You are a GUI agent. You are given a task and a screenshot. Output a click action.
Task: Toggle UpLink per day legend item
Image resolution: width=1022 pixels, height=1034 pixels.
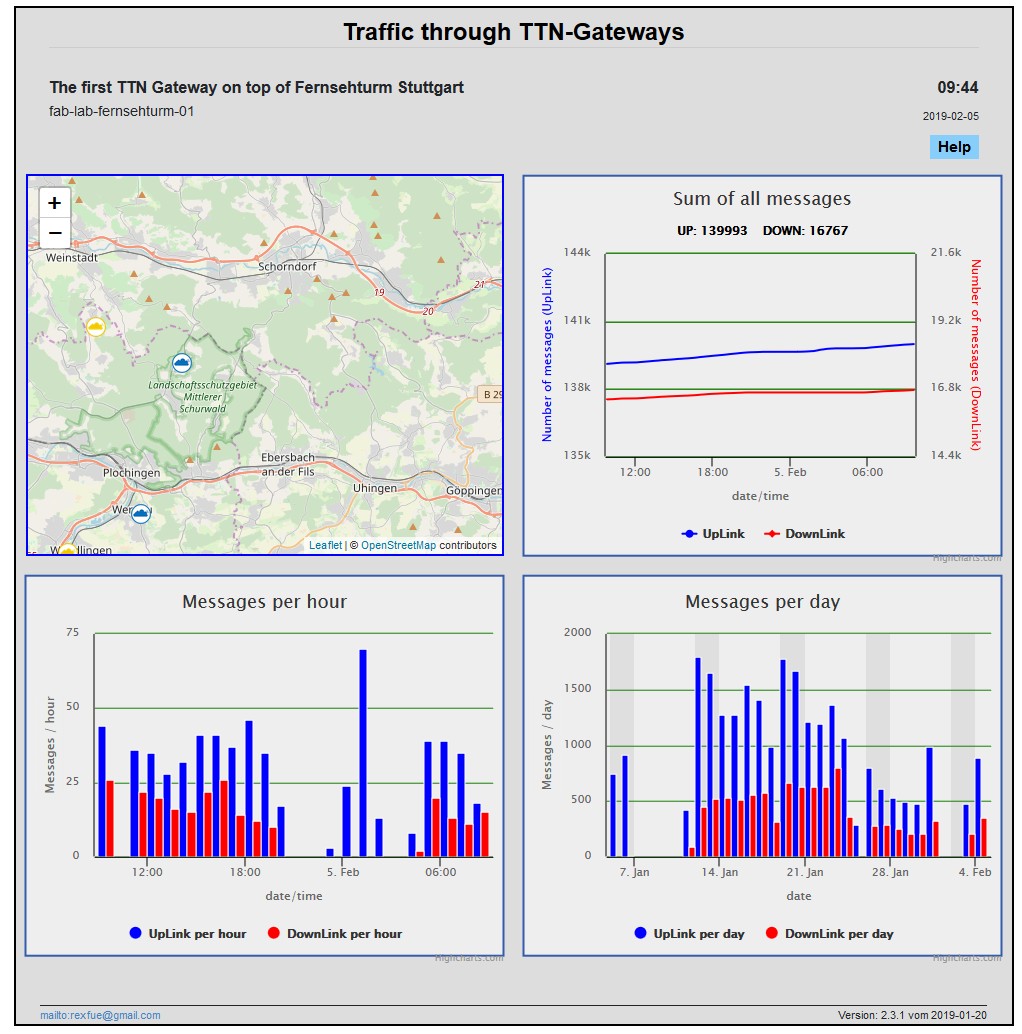pyautogui.click(x=689, y=934)
